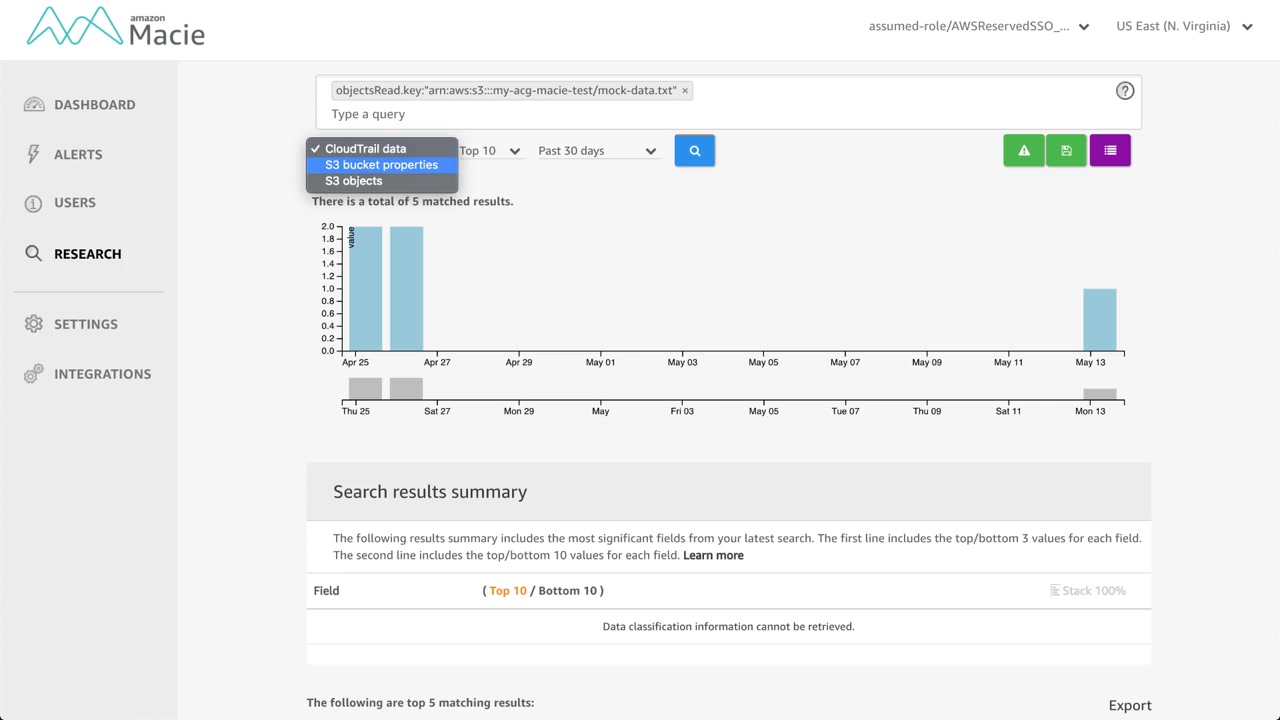The height and width of the screenshot is (720, 1280).
Task: Open Dashboard from the sidebar
Action: (x=94, y=105)
